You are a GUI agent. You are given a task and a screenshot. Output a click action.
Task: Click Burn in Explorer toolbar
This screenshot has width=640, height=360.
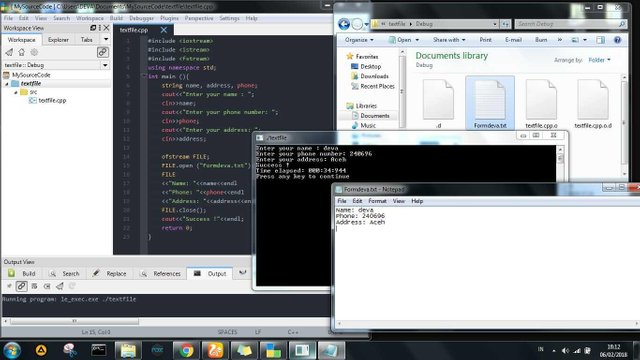[x=541, y=40]
